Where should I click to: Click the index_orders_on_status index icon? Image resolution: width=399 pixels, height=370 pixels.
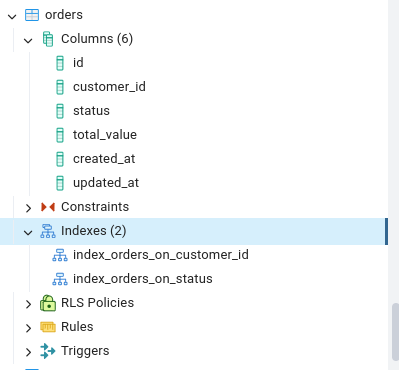[x=60, y=279]
